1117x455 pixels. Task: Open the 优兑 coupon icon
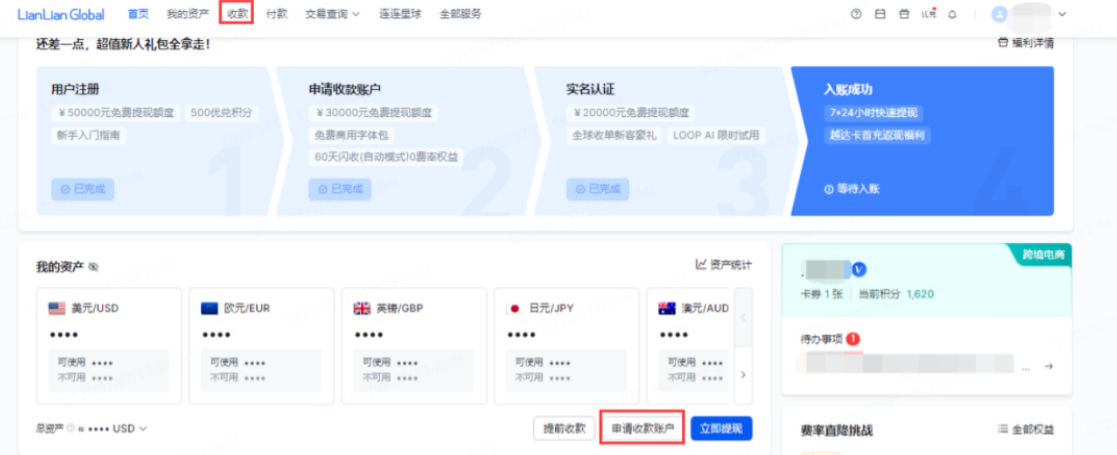(x=929, y=14)
